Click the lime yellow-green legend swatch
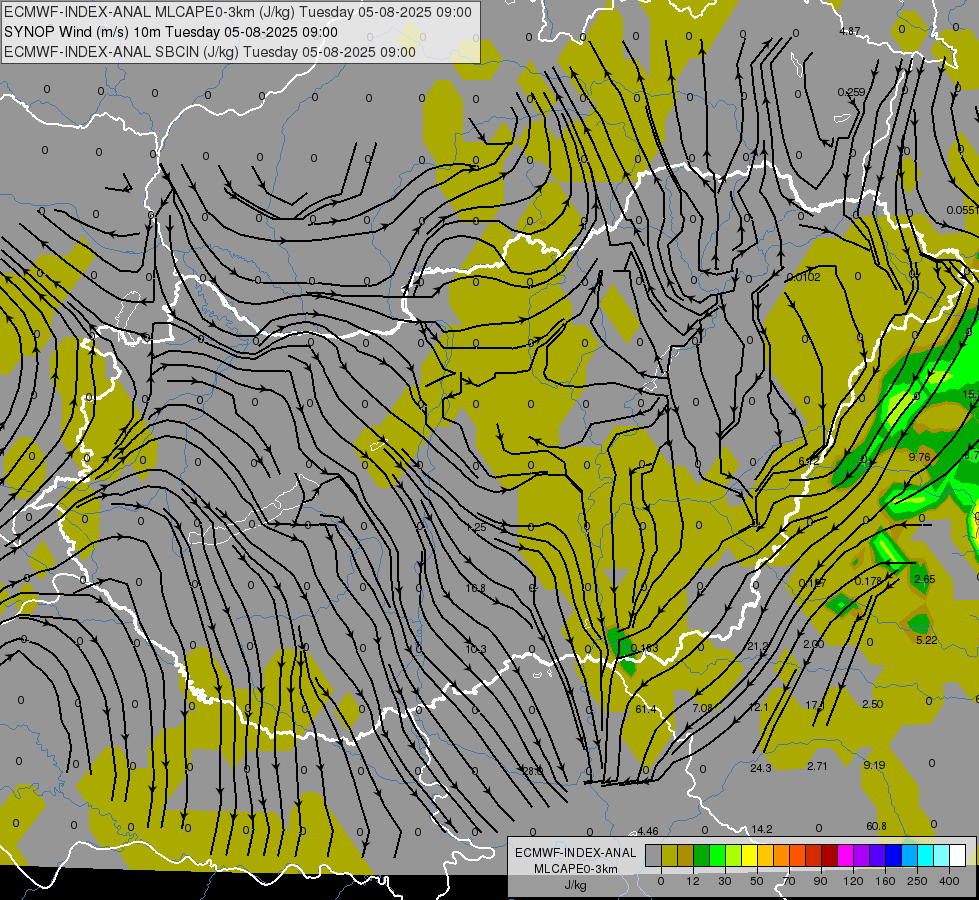 734,855
